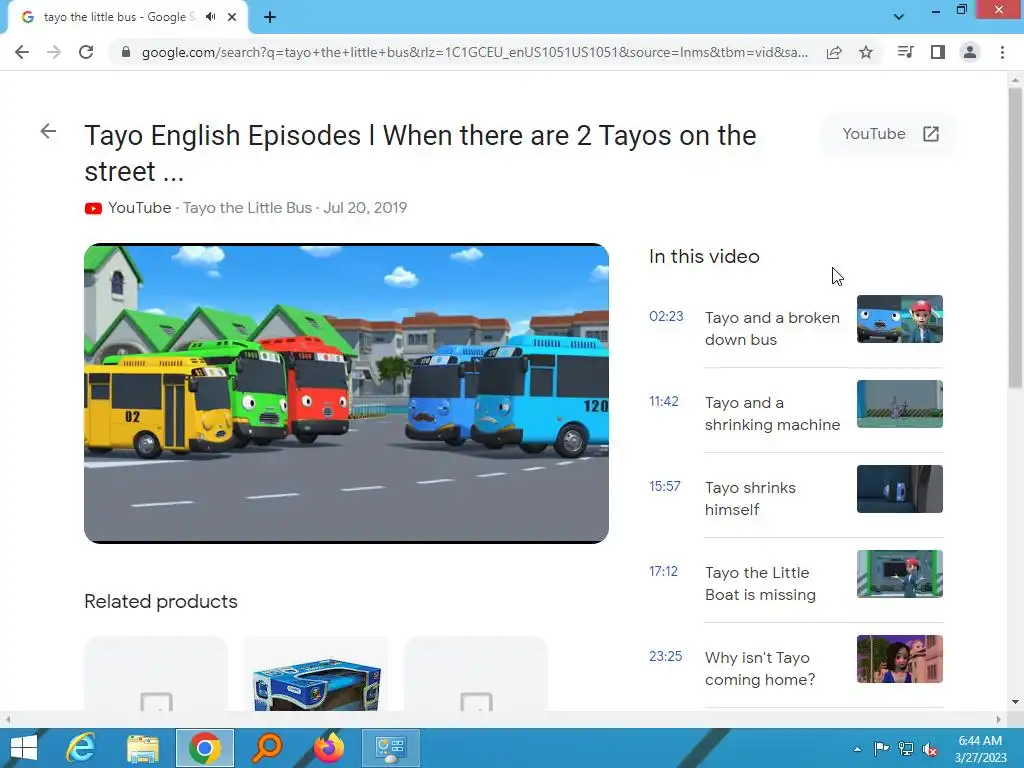
Task: Click the 'In this video' heading
Action: [704, 257]
